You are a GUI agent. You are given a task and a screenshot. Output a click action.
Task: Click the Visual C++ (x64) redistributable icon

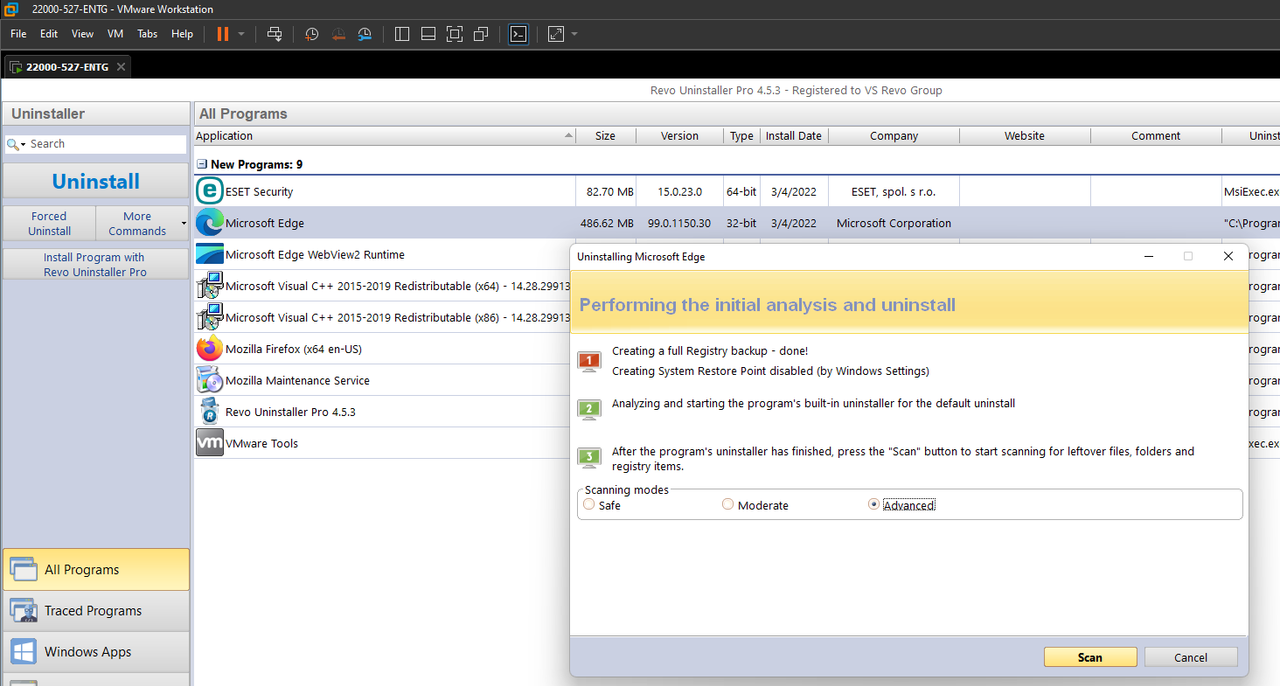(x=209, y=286)
